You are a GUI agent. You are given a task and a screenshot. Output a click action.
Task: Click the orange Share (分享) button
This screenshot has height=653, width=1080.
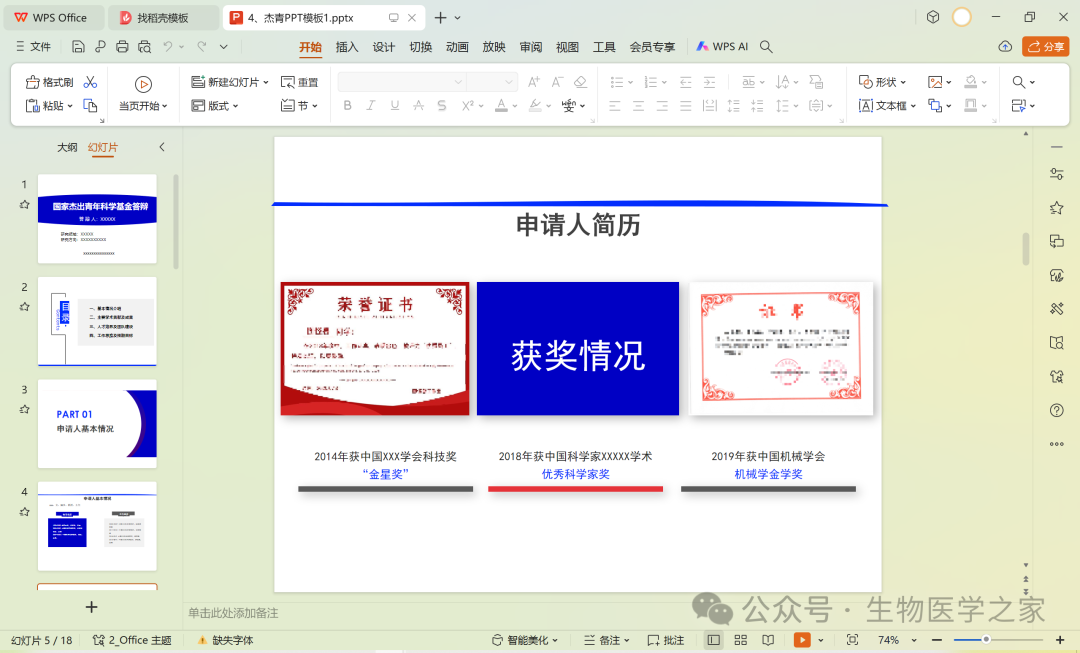click(1045, 47)
